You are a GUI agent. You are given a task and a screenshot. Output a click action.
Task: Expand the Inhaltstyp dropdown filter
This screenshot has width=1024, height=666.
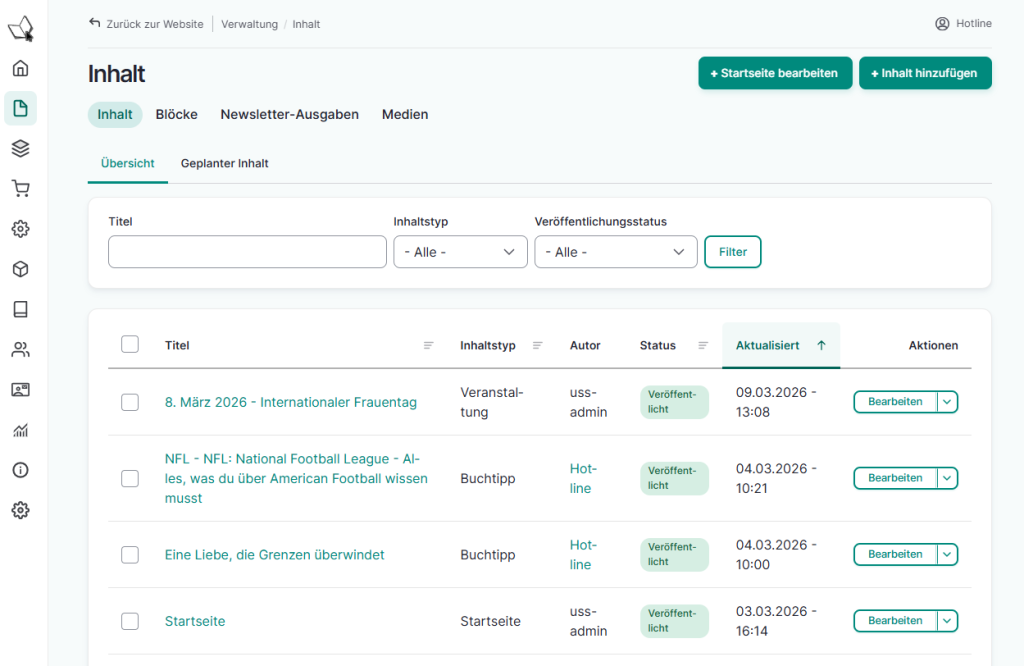tap(460, 252)
